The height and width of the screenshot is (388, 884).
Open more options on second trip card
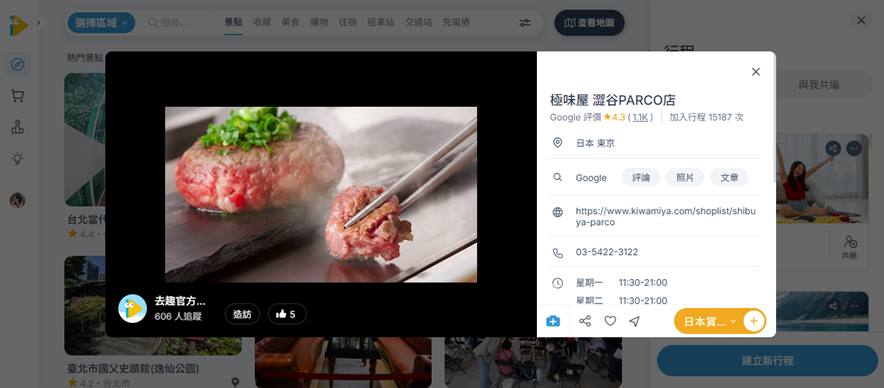coord(854,306)
